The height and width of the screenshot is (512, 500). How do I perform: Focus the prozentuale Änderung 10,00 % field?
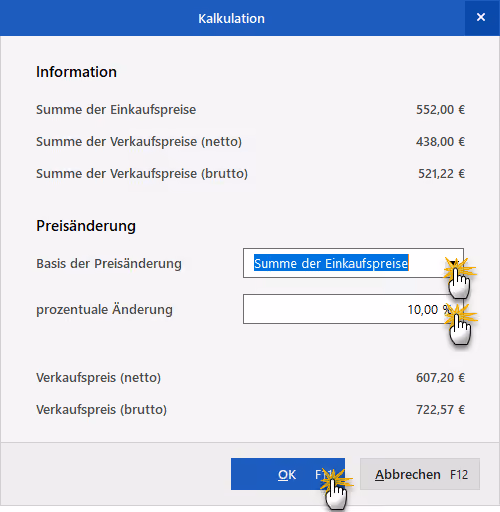[353, 309]
